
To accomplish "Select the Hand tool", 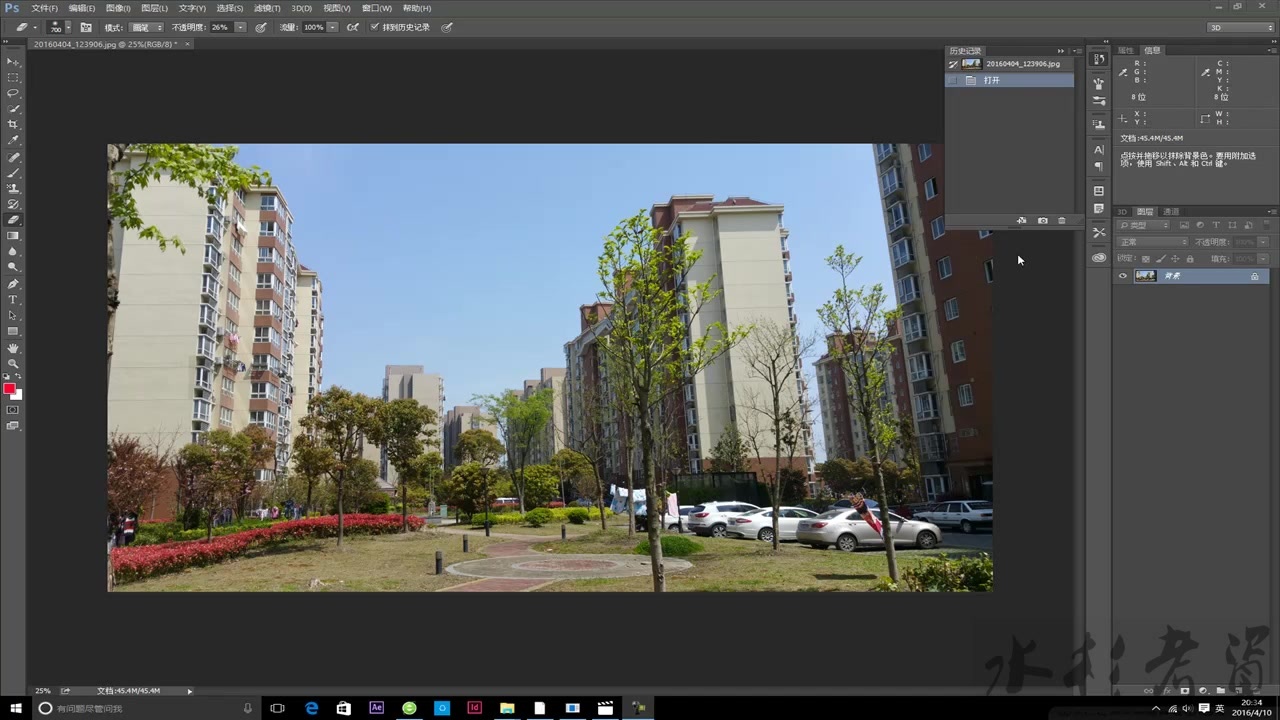I will (13, 348).
